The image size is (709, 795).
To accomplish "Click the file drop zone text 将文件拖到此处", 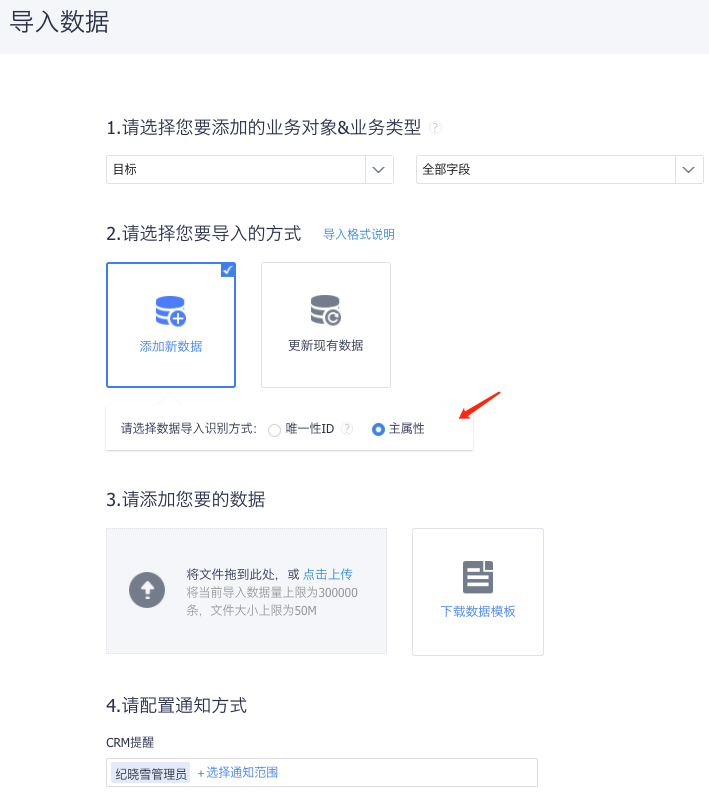I will click(x=232, y=574).
